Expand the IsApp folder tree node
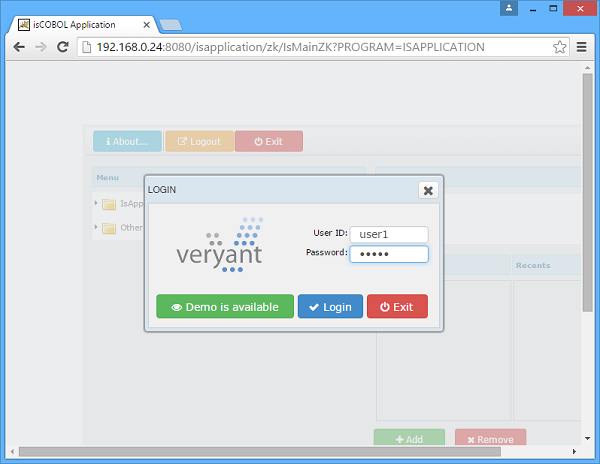 [97, 203]
